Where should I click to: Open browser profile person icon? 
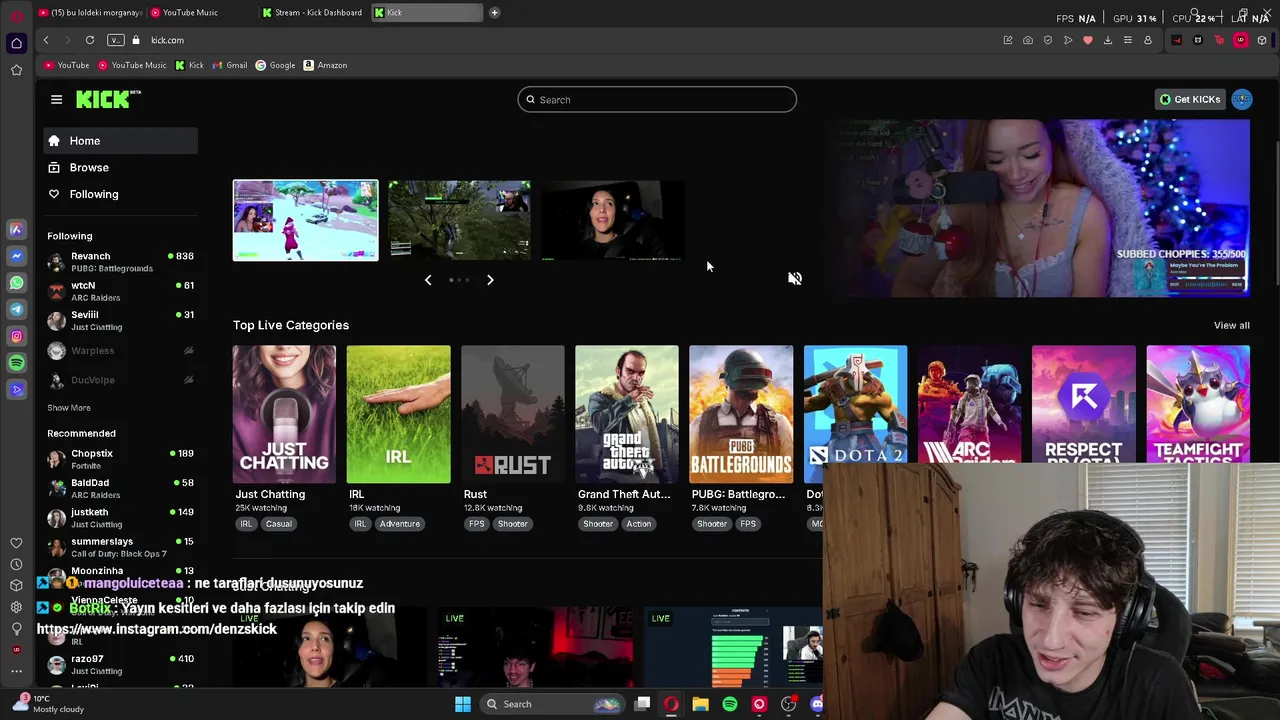pos(1148,40)
